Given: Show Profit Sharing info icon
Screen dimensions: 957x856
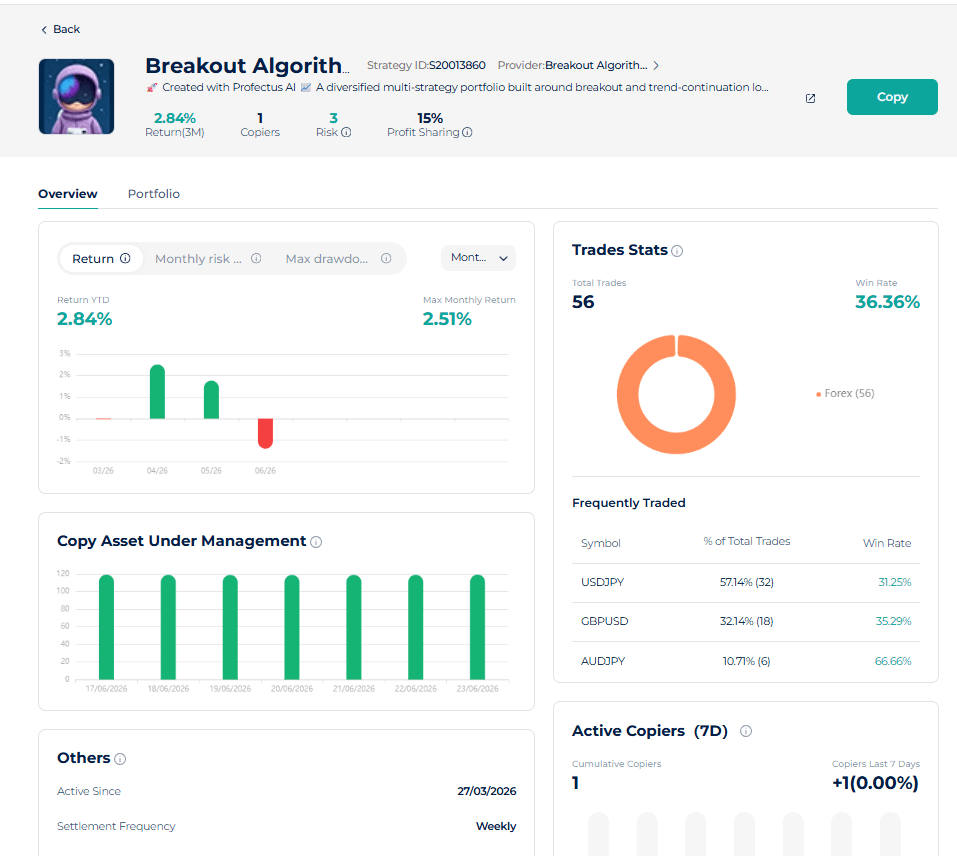Looking at the screenshot, I should tap(467, 132).
